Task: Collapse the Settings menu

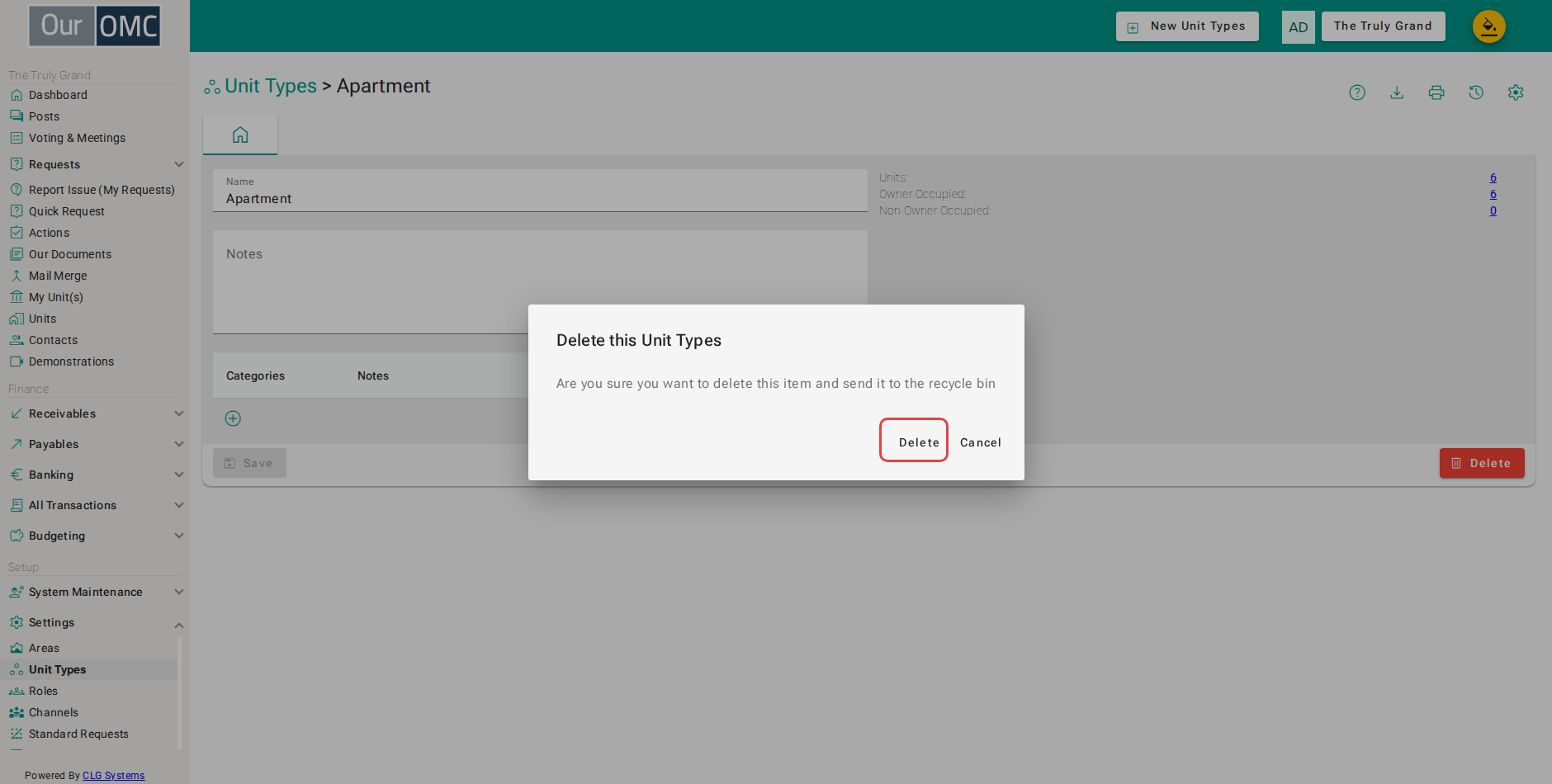Action: [x=95, y=622]
